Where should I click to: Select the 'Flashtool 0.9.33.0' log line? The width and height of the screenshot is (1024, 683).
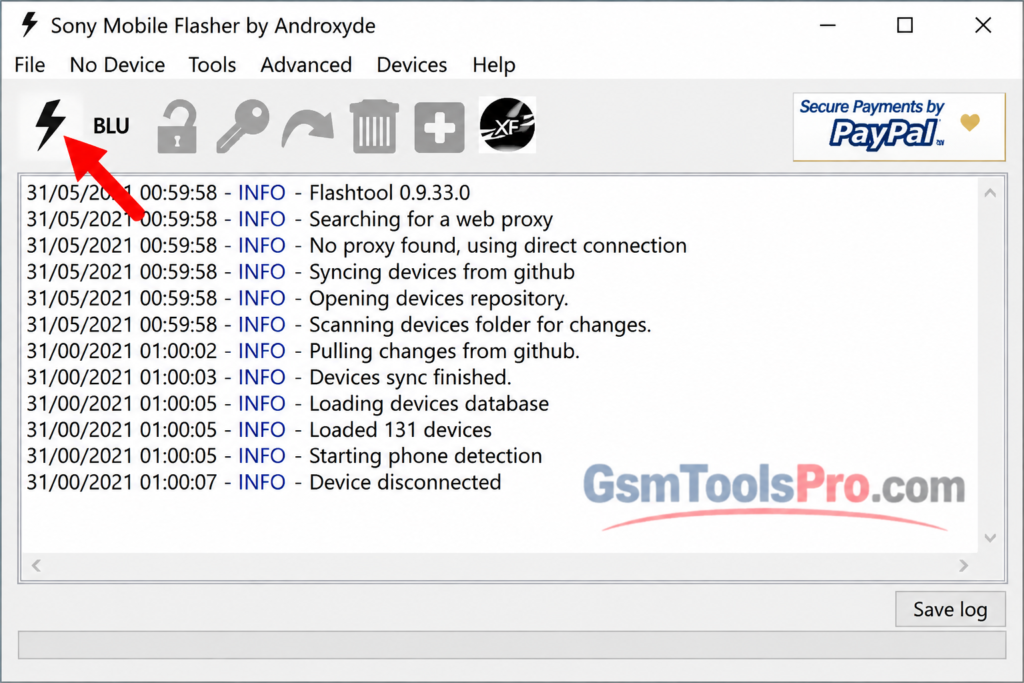[248, 193]
